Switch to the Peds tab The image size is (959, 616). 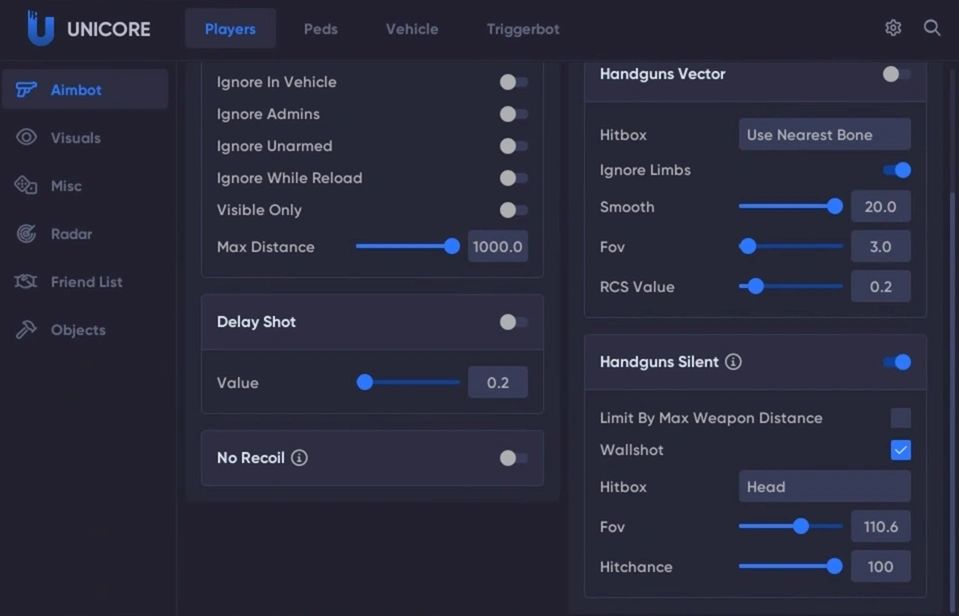320,29
